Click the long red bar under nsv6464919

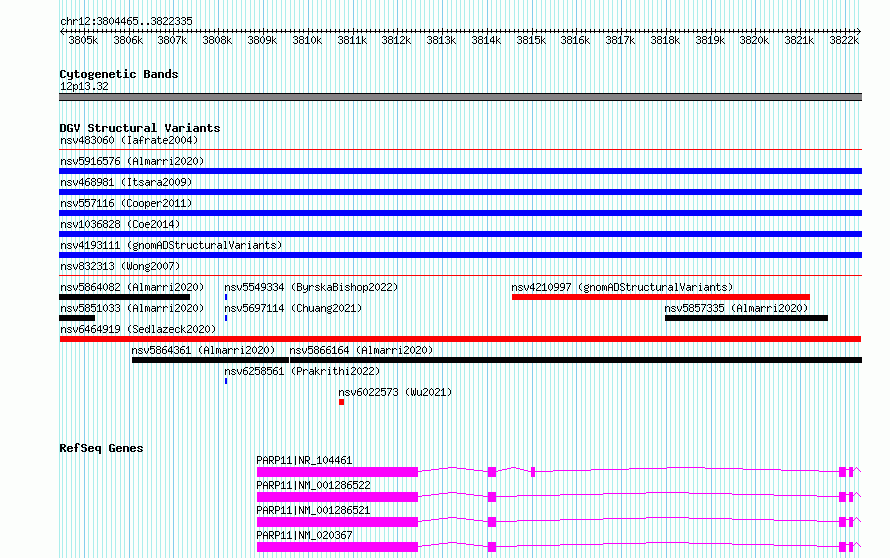click(460, 339)
